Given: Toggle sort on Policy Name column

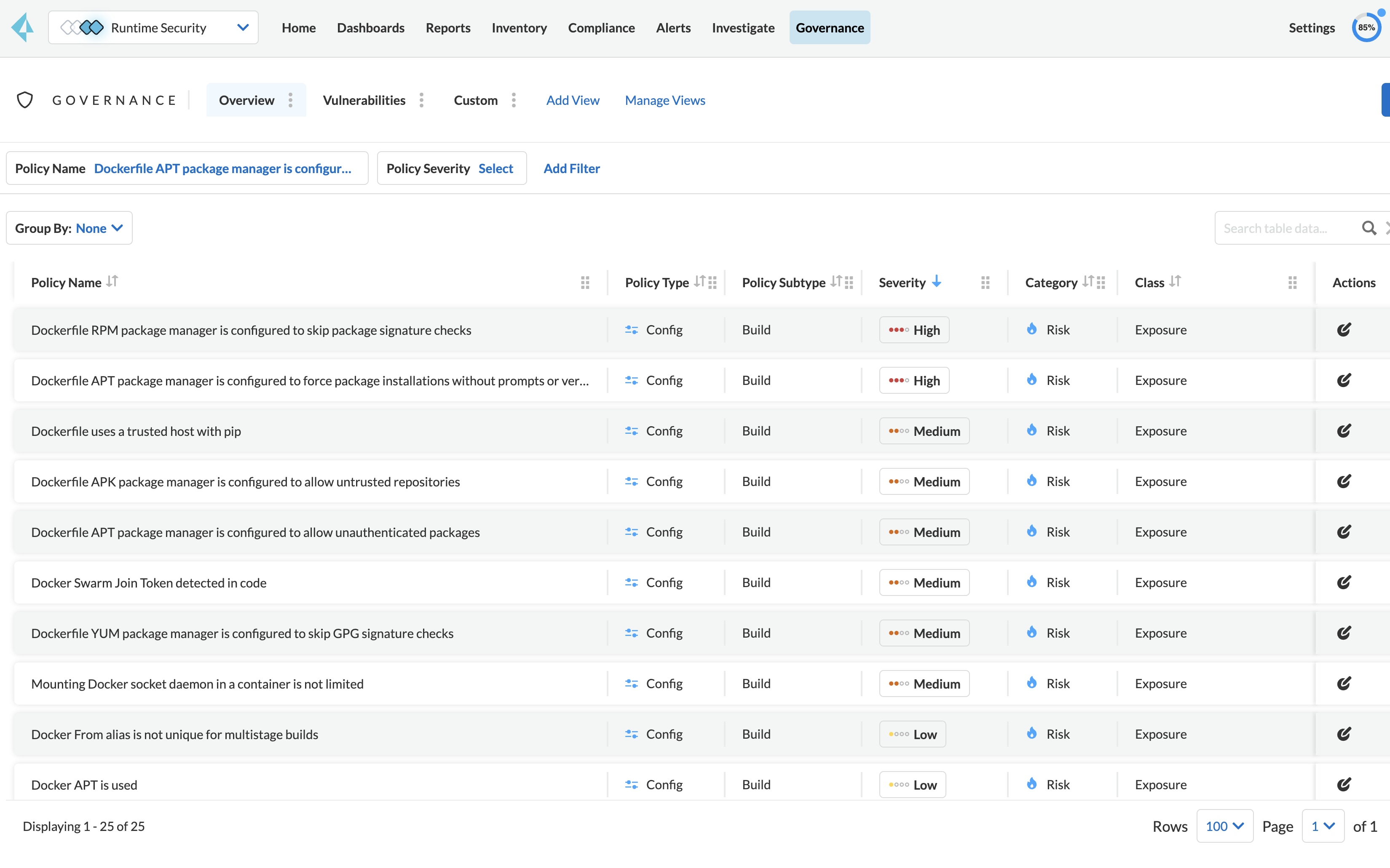Looking at the screenshot, I should click(112, 281).
